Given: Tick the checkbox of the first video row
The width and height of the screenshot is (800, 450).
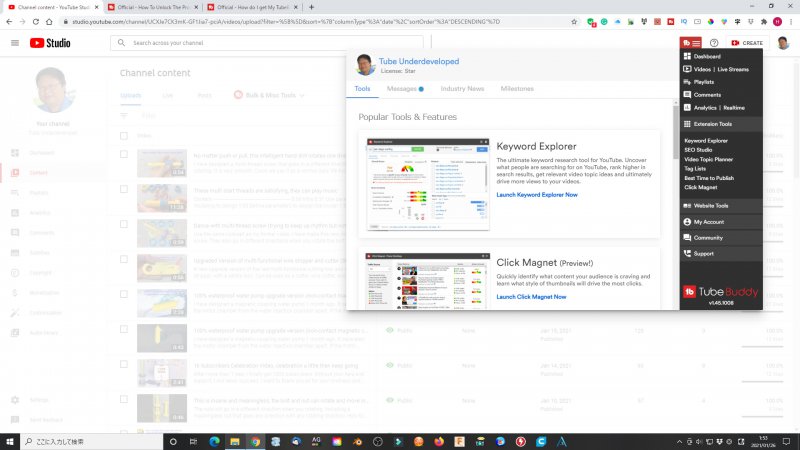Looking at the screenshot, I should point(124,155).
